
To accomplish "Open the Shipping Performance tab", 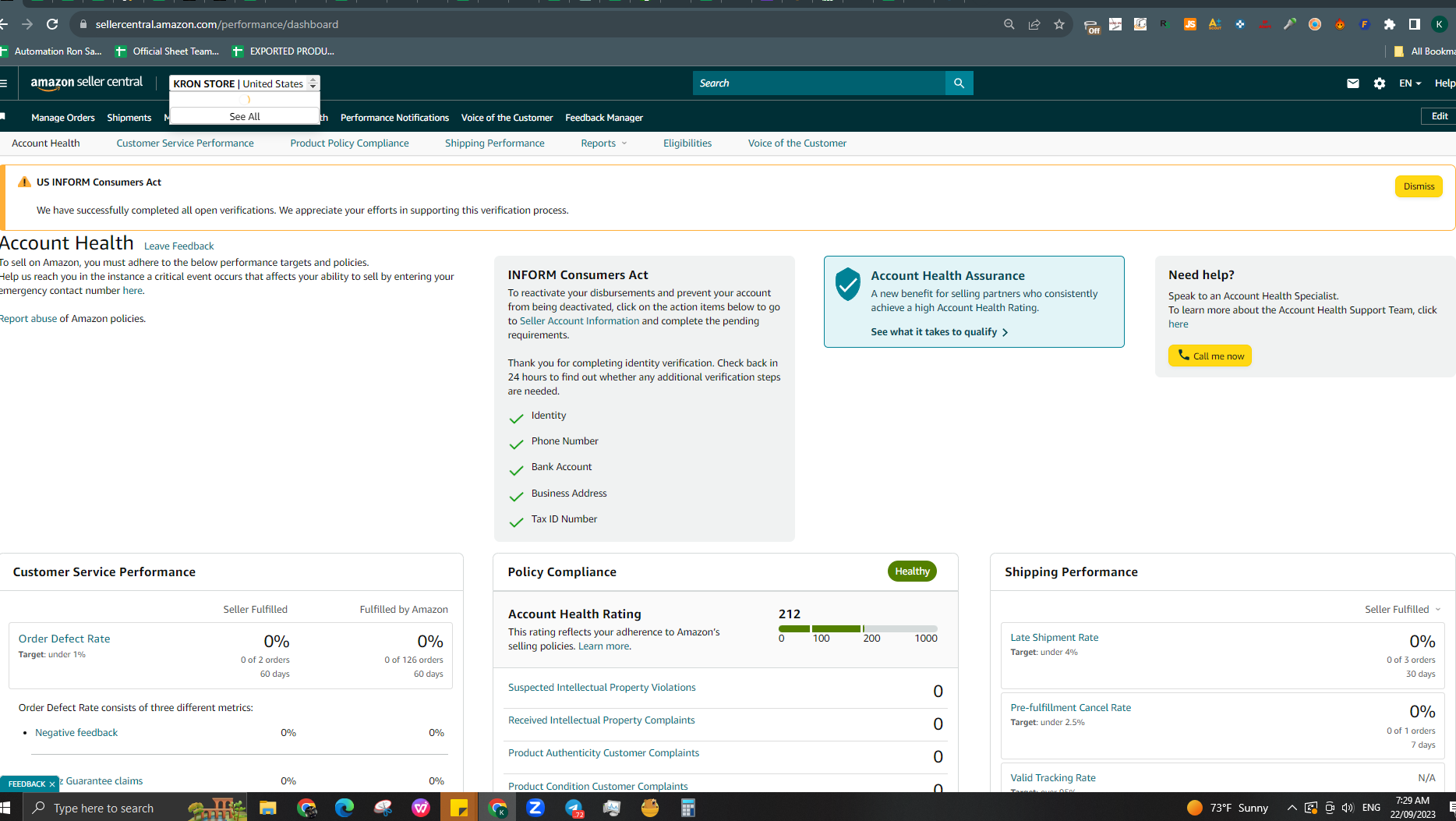I will [x=495, y=143].
